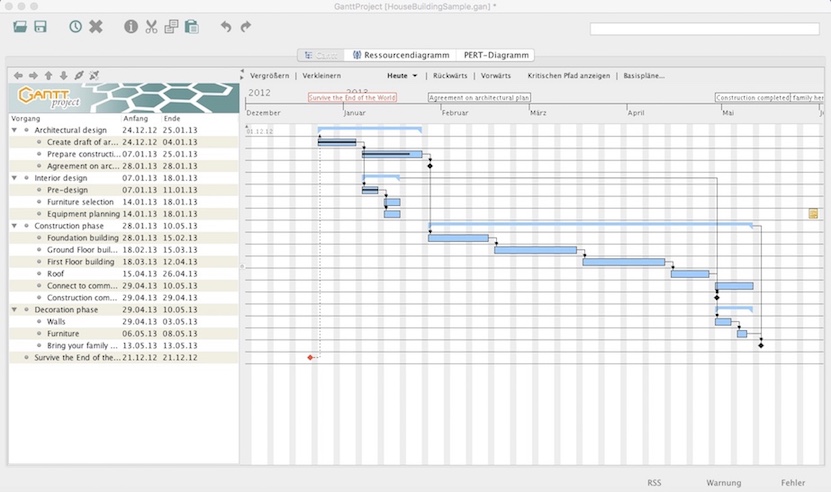Open task properties info icon
831x492 pixels.
click(131, 26)
